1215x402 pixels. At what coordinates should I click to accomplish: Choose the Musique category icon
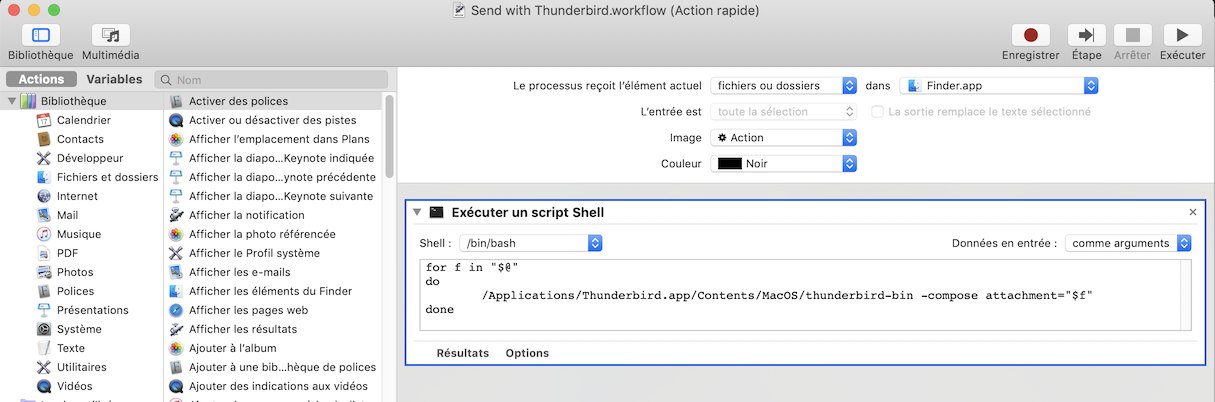(44, 234)
